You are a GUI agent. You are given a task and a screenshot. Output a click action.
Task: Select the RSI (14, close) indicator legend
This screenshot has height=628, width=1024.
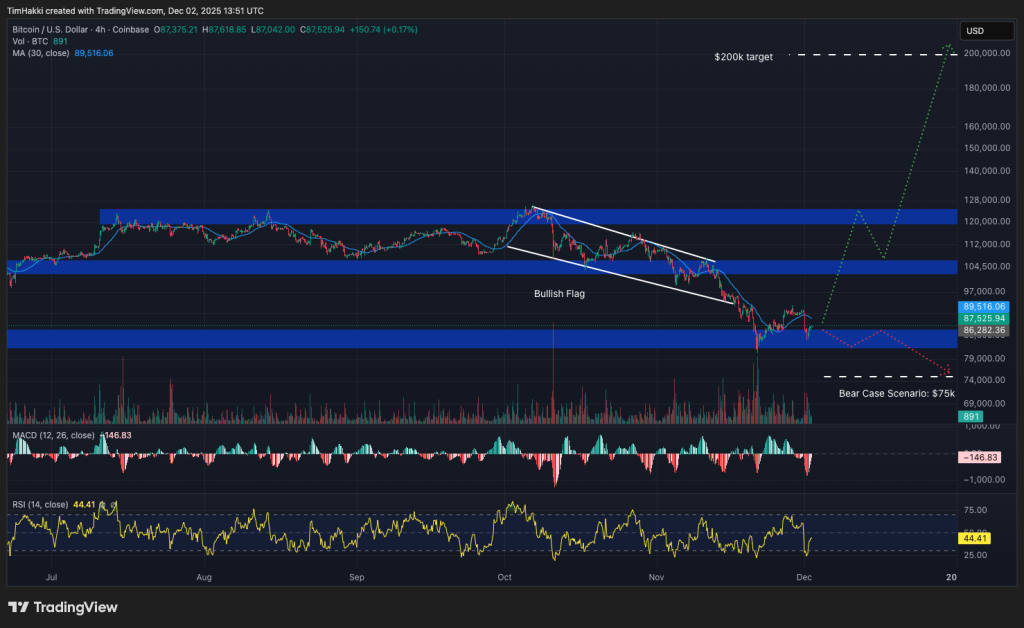tap(39, 505)
